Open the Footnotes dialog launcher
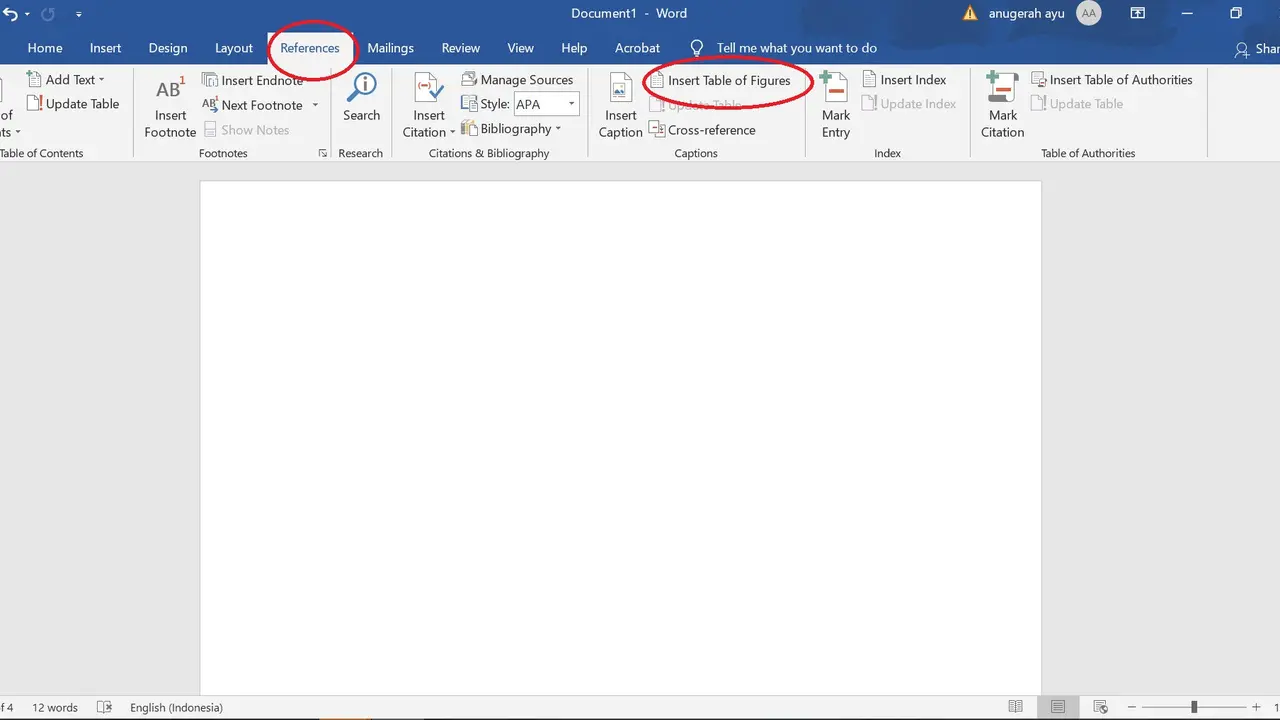 (x=322, y=152)
